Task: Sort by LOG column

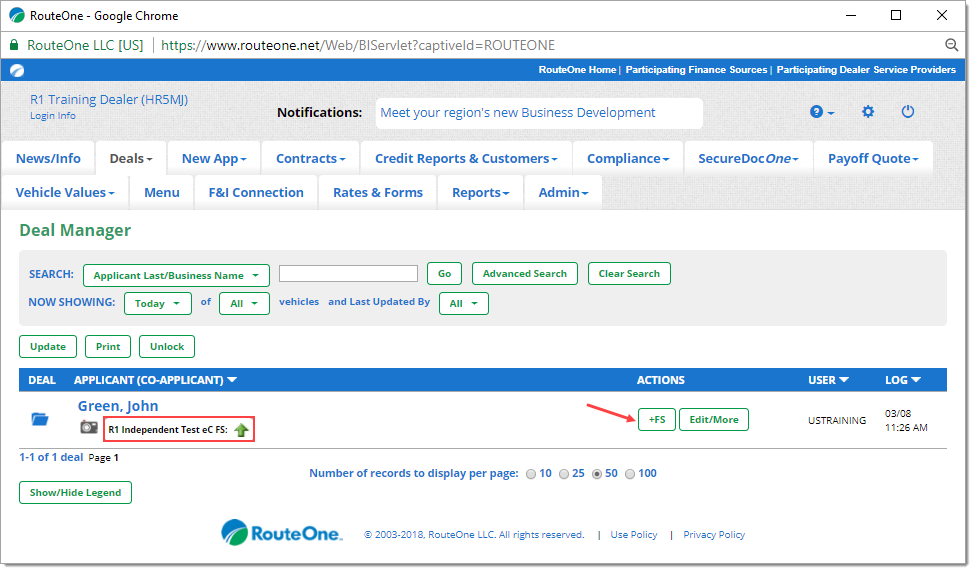Action: point(902,380)
